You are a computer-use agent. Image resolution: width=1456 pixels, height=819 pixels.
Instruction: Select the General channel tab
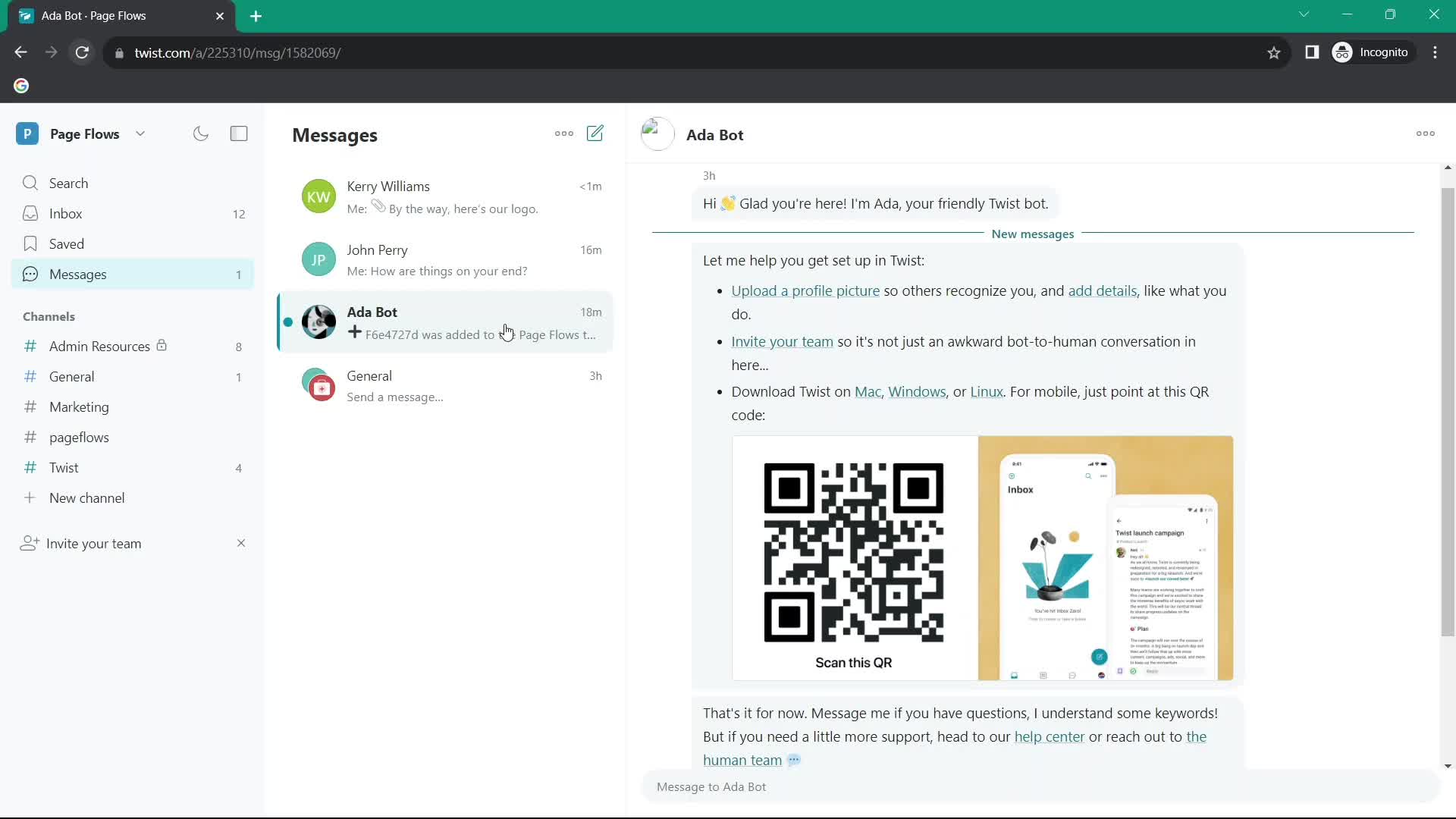point(71,376)
